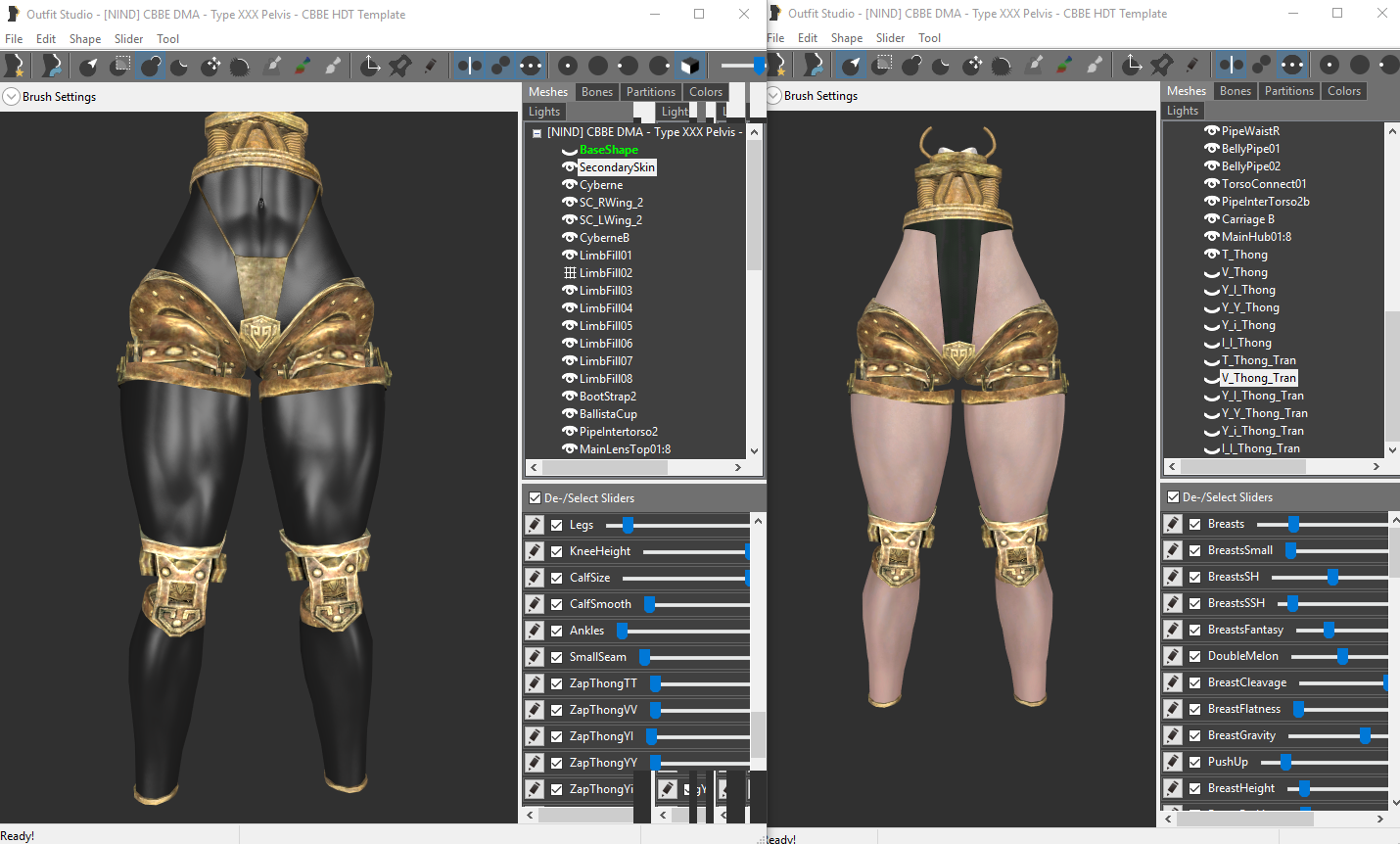Select the Move brush in left window
Viewport: 1400px width, 844px height.
210,66
